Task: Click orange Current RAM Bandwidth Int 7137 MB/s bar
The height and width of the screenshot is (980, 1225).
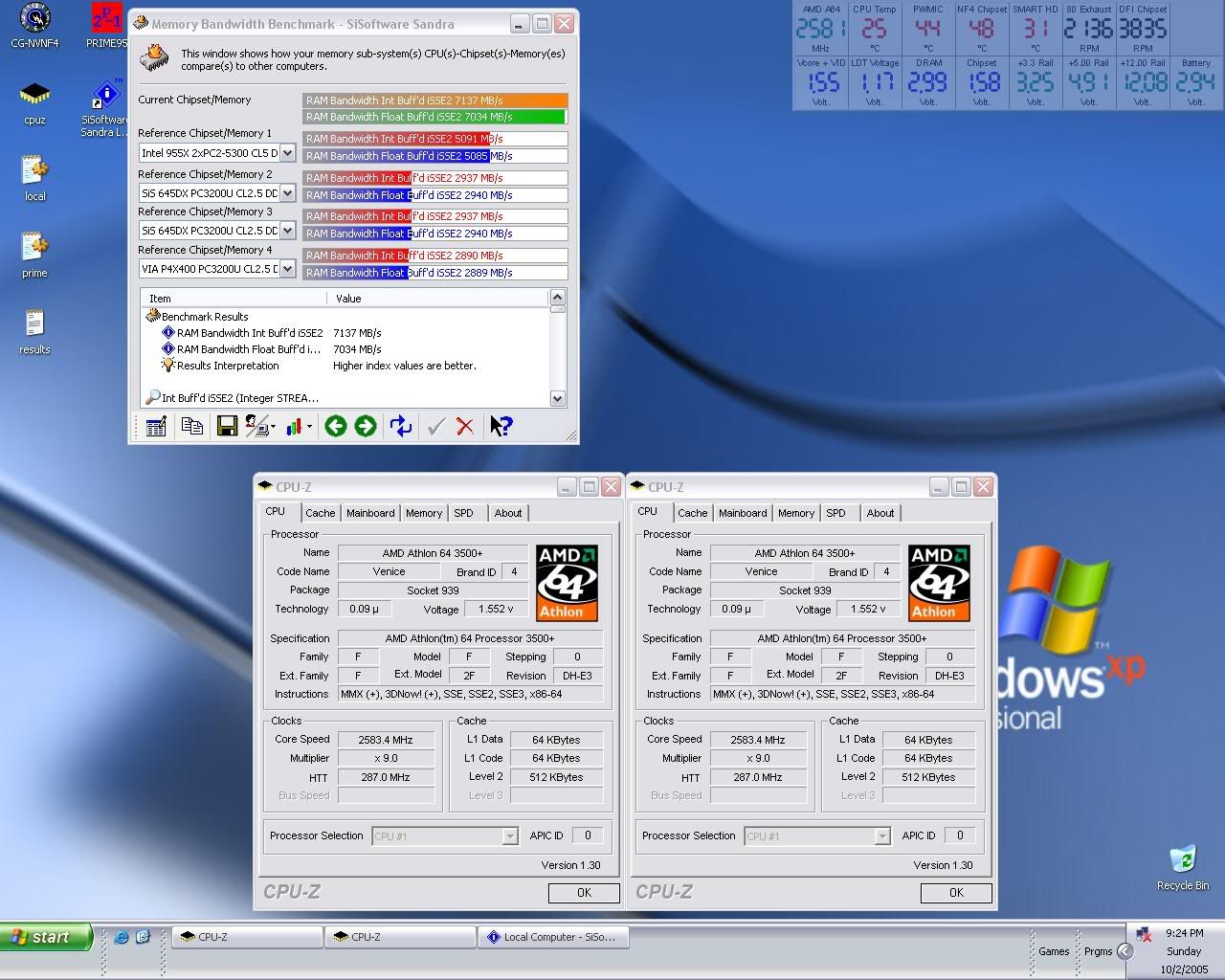Action: tap(435, 100)
